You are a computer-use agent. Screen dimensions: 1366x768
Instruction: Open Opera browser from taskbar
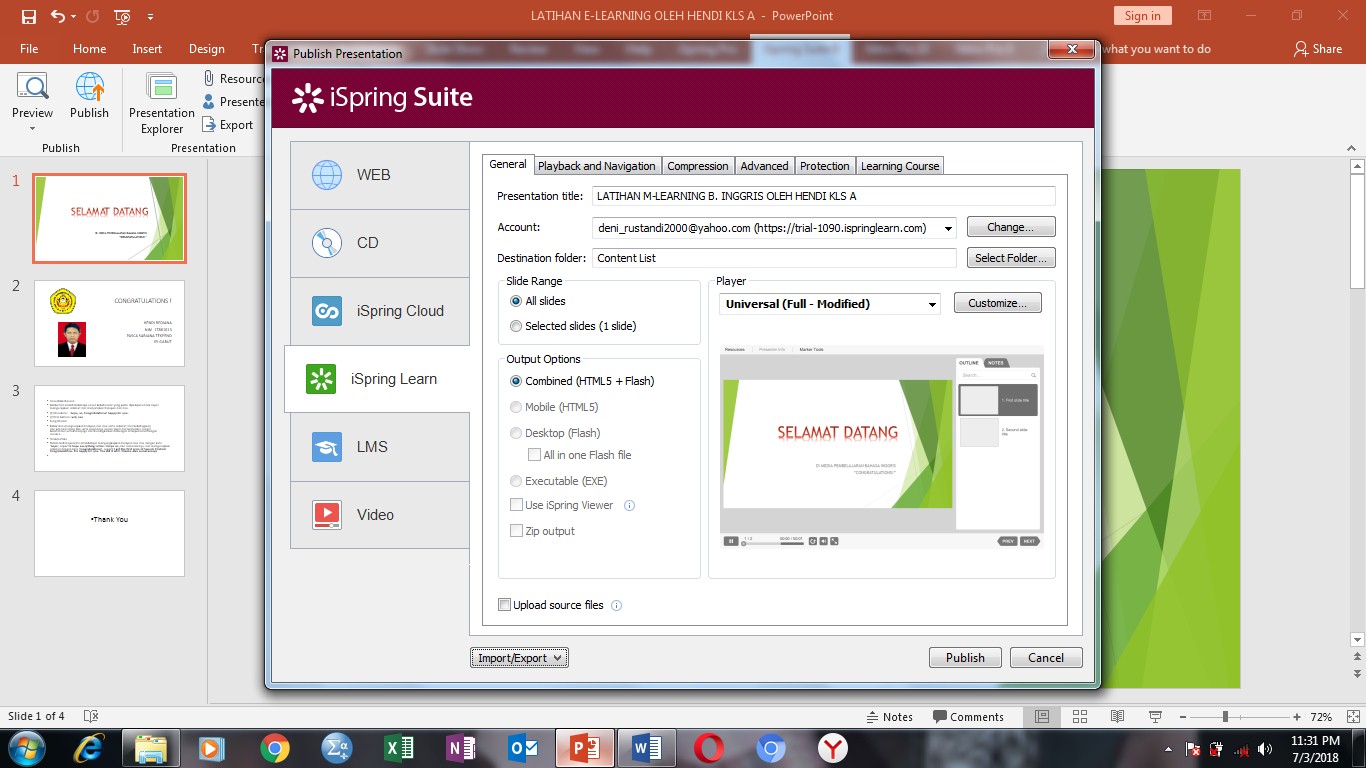709,747
